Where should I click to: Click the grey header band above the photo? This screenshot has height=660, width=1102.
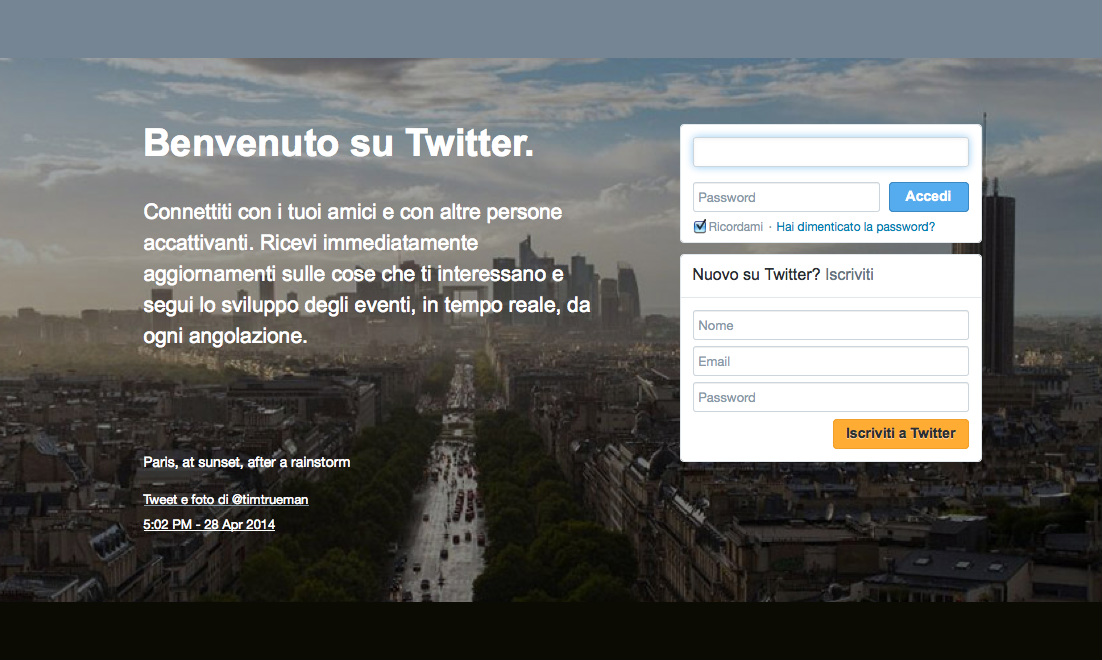pos(550,28)
